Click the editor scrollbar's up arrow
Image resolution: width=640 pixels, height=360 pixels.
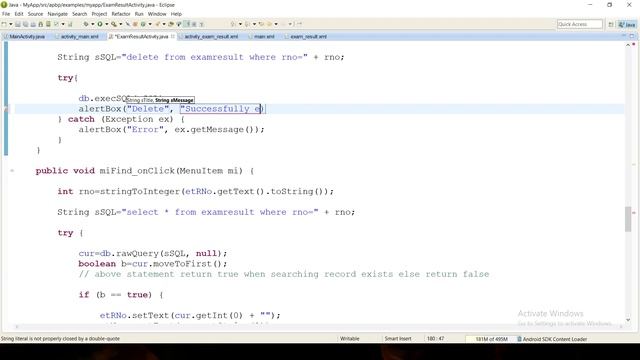628,45
